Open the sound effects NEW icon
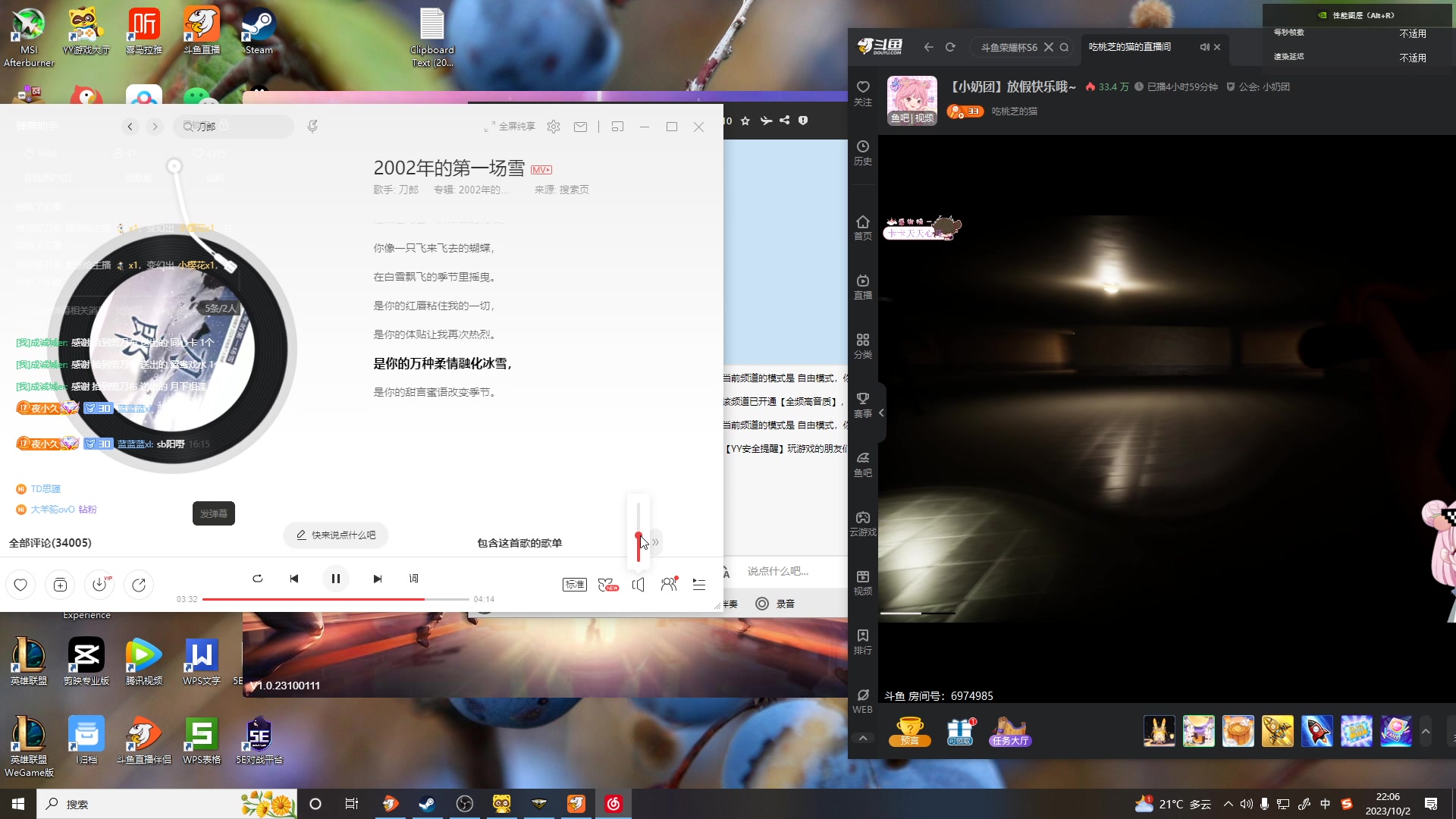1456x819 pixels. point(608,585)
